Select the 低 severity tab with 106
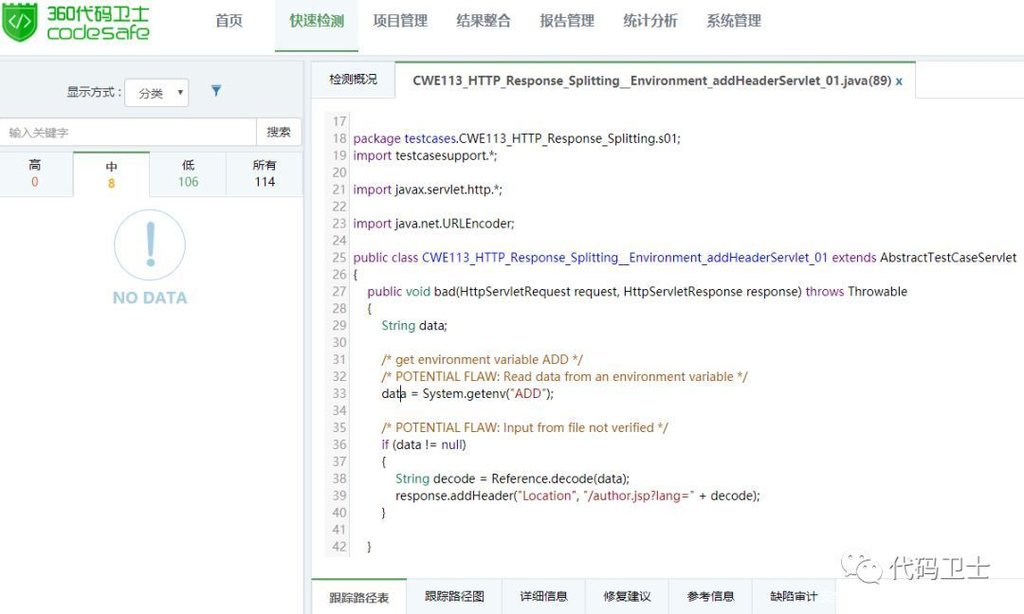The height and width of the screenshot is (614, 1024). click(188, 173)
